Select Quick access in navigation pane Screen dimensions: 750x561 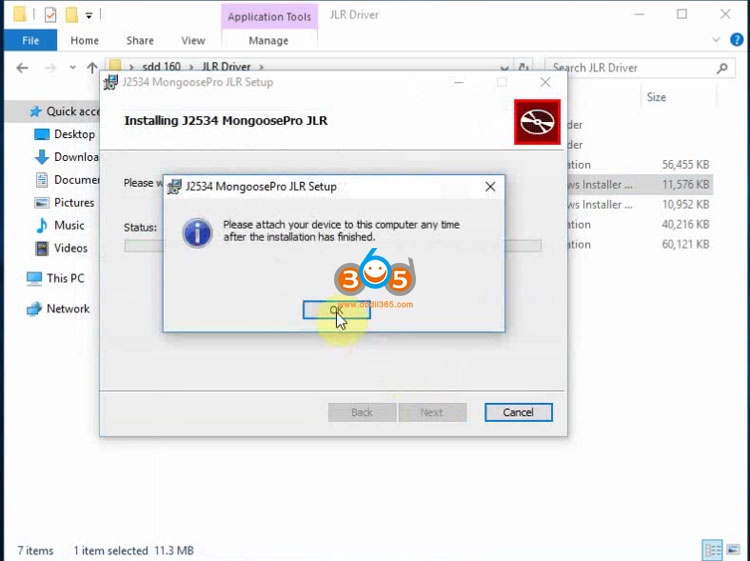click(x=65, y=111)
